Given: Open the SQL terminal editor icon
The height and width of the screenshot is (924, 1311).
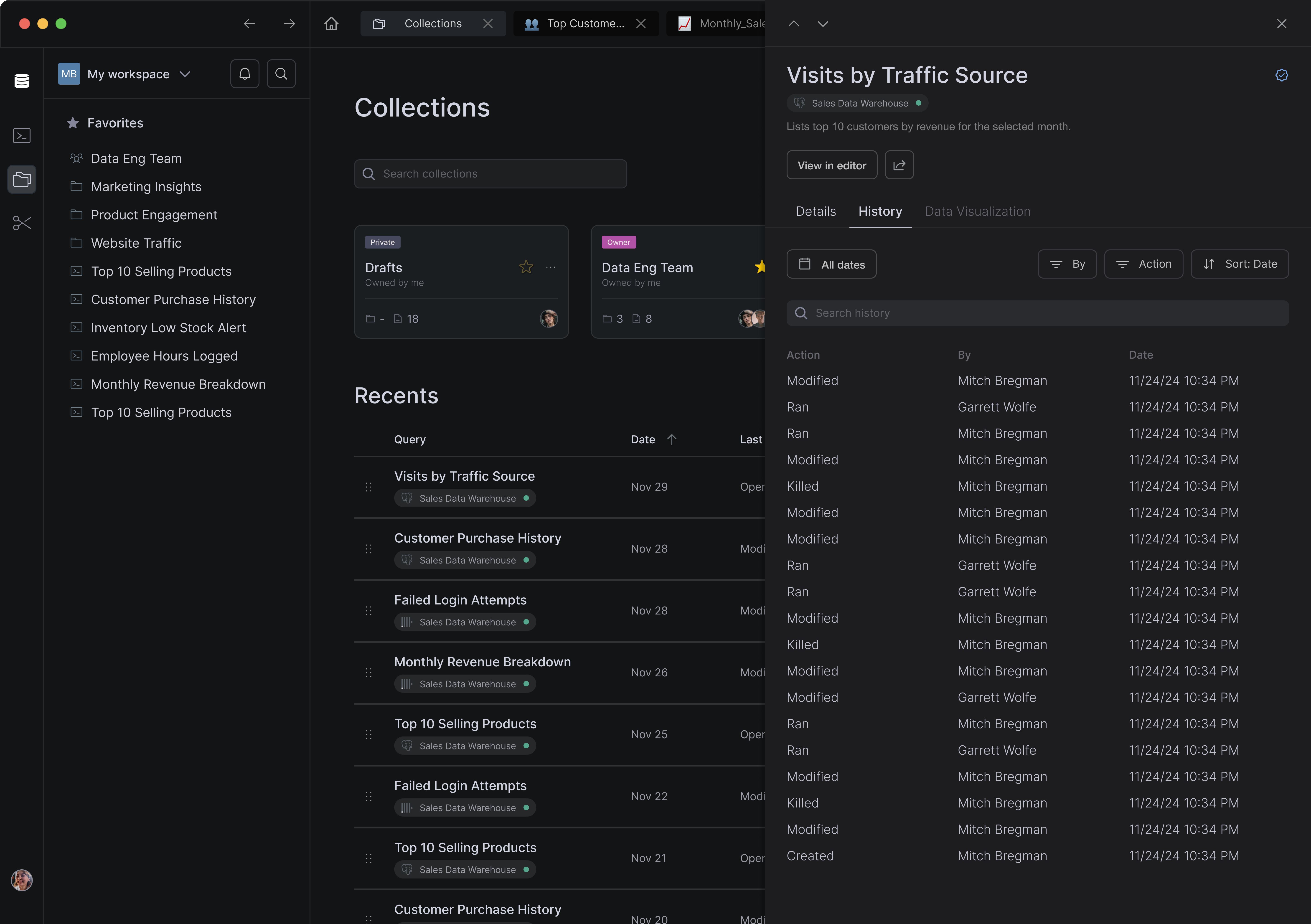Looking at the screenshot, I should (22, 135).
